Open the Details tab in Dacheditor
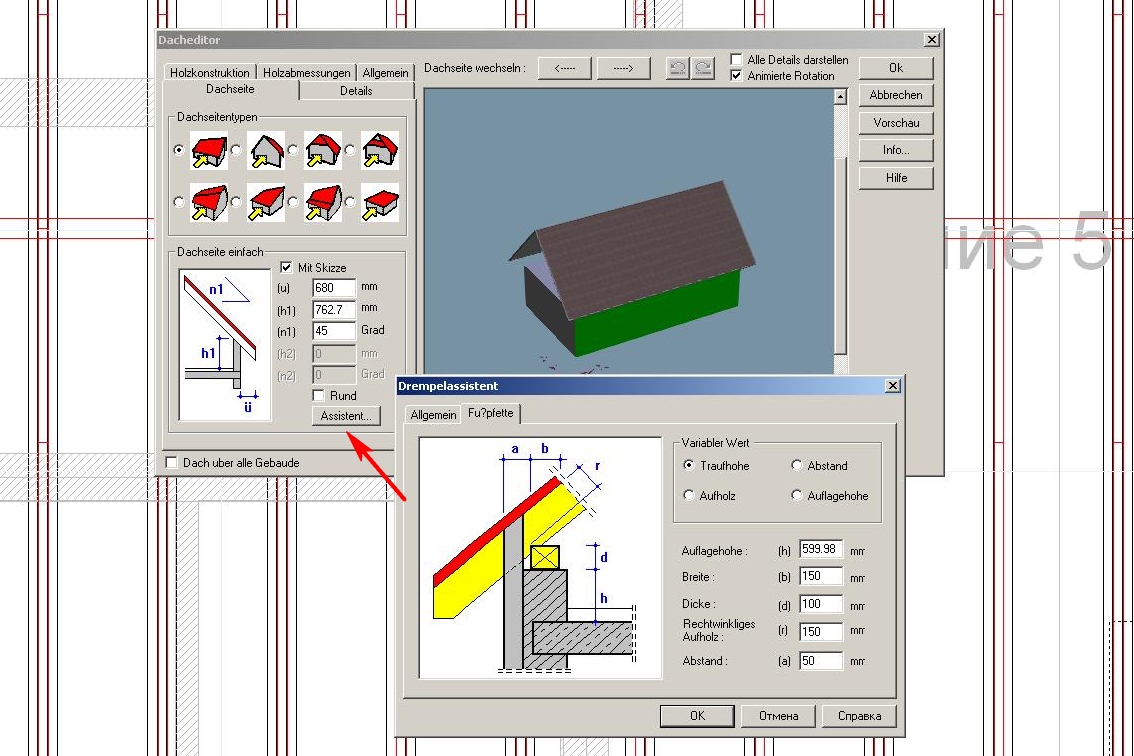This screenshot has width=1134, height=756. 356,91
